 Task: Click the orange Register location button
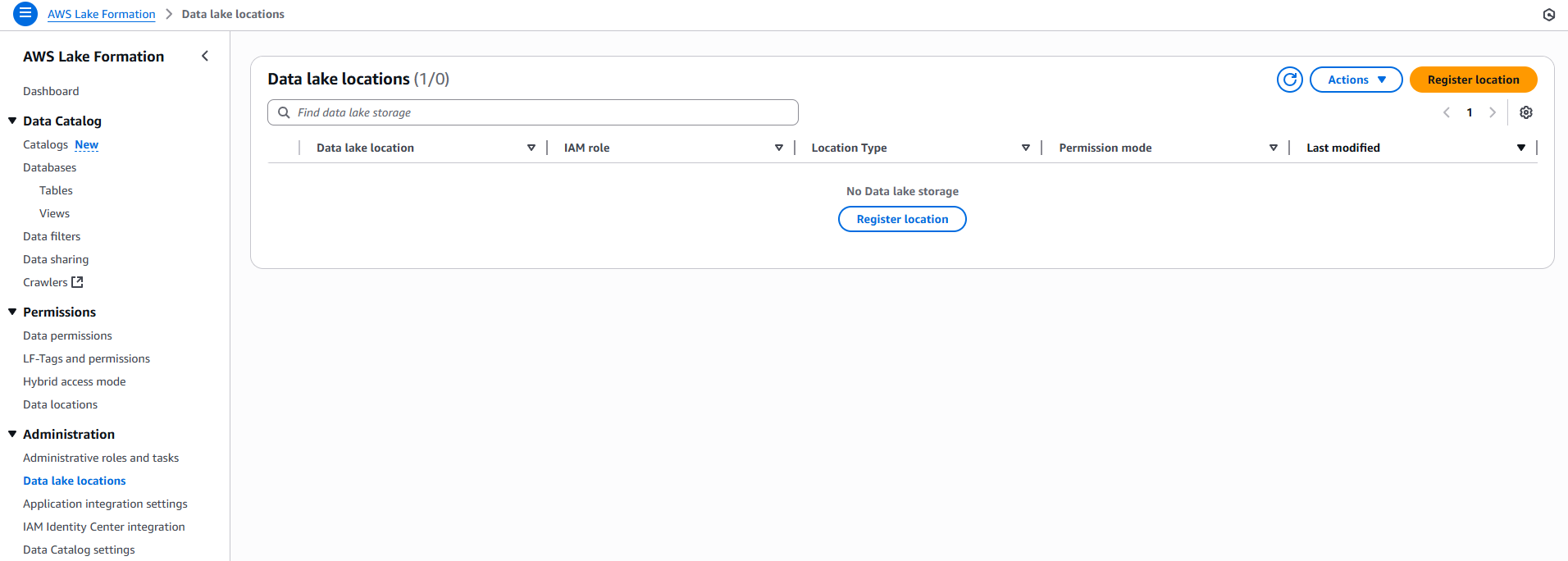pos(1473,80)
